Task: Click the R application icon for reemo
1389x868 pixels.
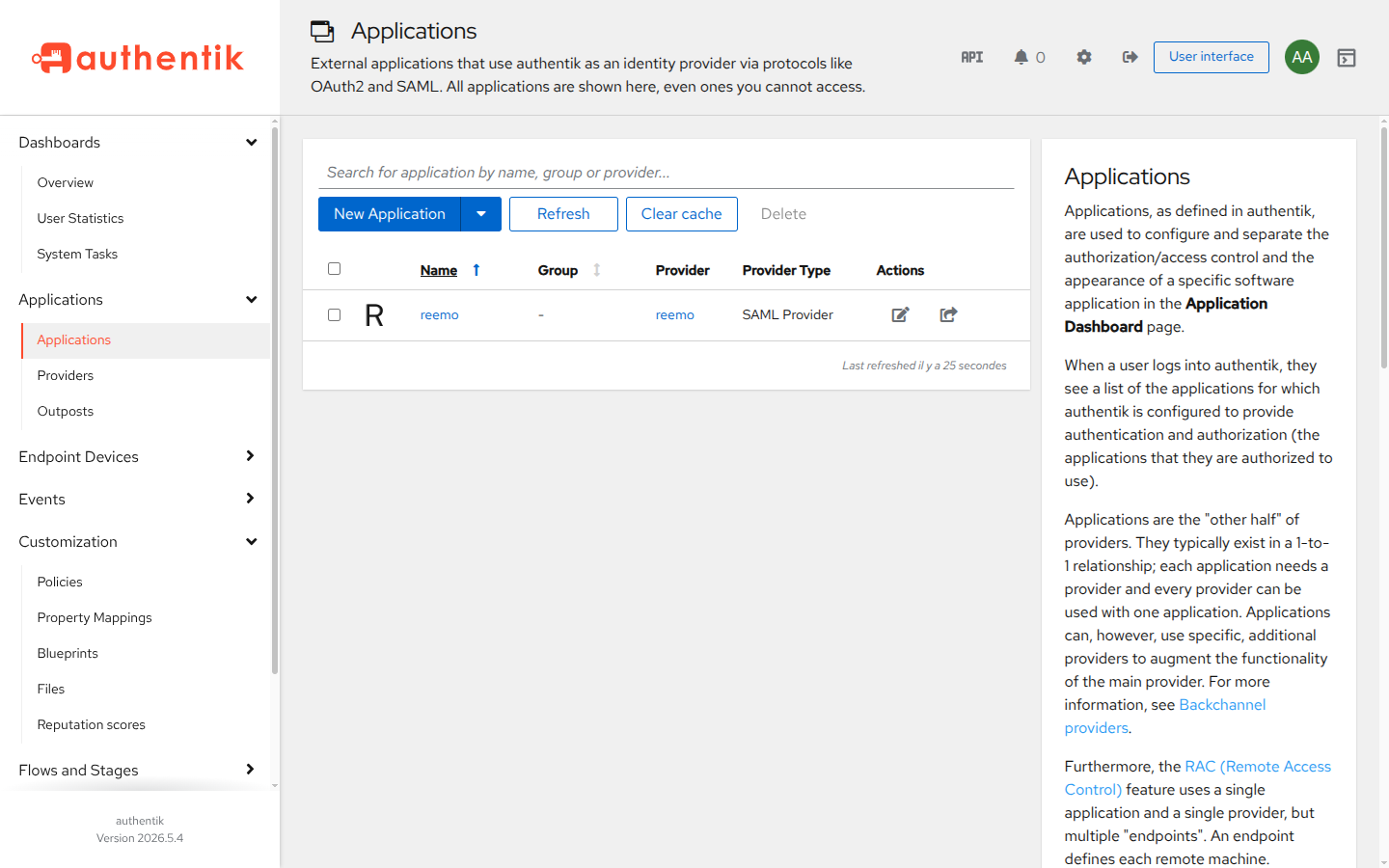Action: tap(374, 315)
